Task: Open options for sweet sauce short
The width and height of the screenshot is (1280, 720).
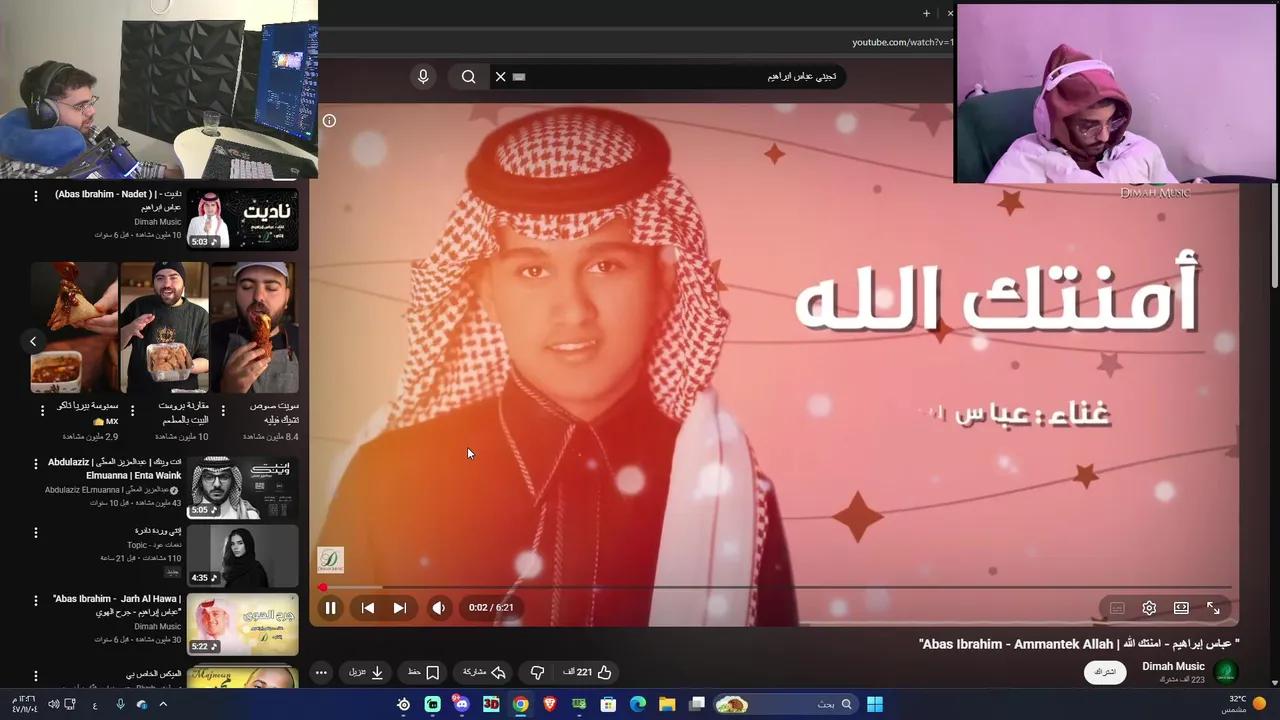Action: [x=222, y=411]
